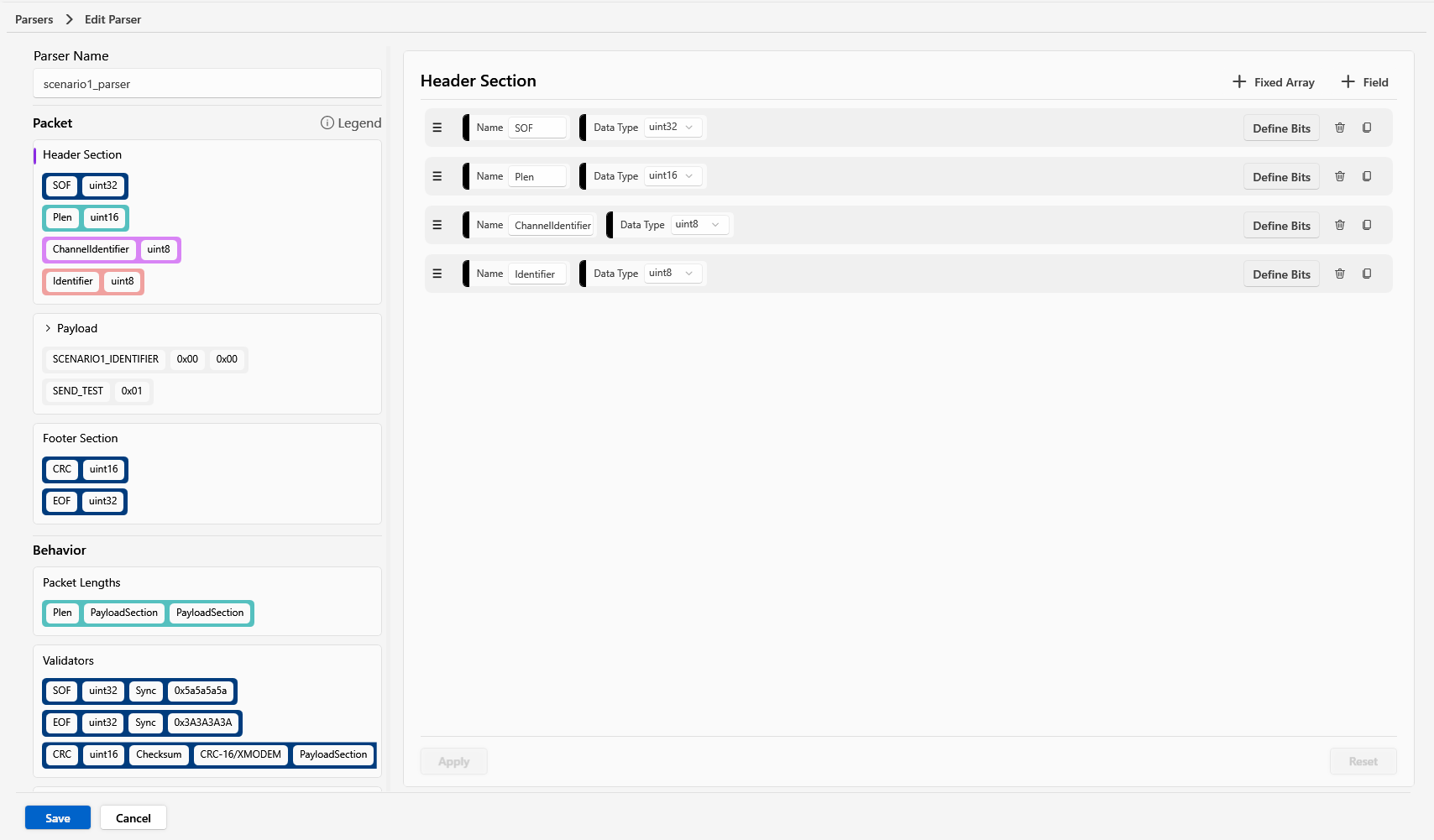Select the Footer Section in Packet panel
Viewport: 1434px width, 840px height.
[81, 438]
